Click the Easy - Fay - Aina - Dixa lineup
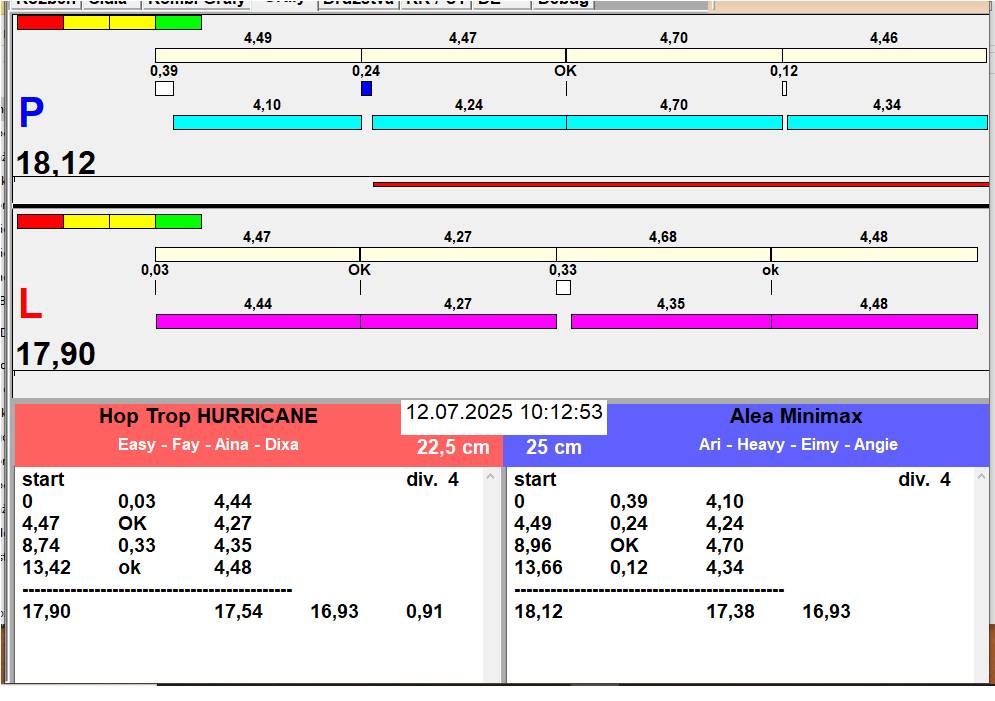 point(208,444)
